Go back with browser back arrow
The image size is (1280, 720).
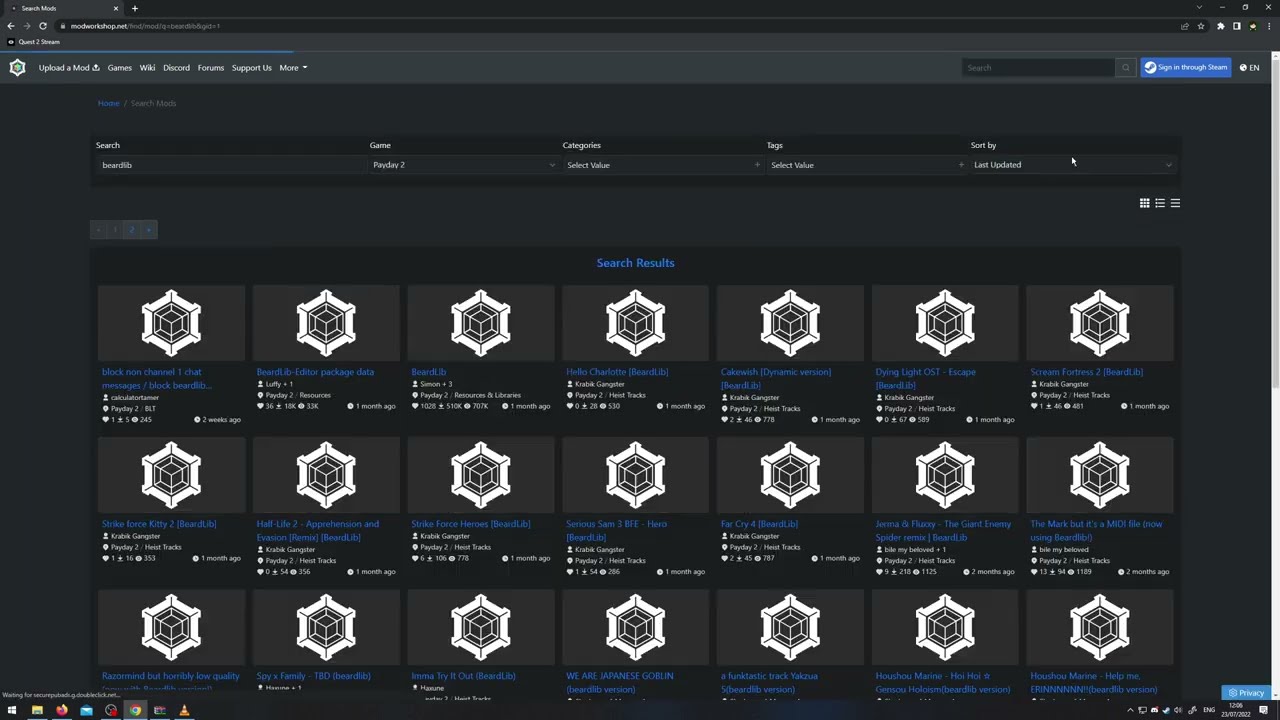click(x=11, y=26)
